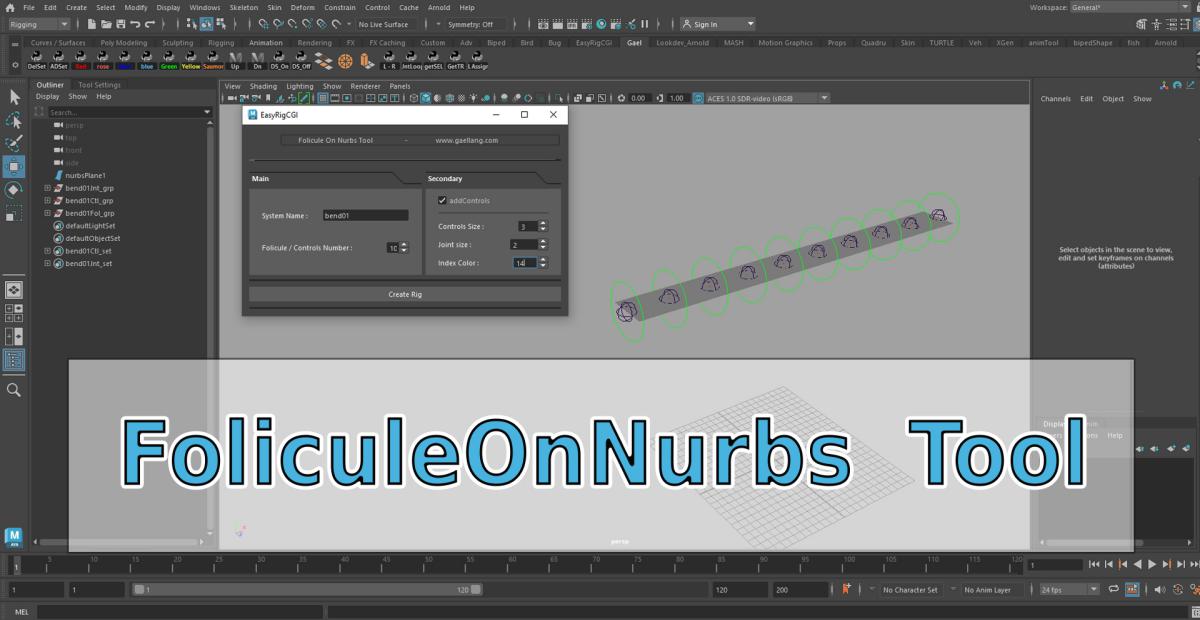
Task: Click the Yellow color shelf icon
Action: pyautogui.click(x=191, y=61)
